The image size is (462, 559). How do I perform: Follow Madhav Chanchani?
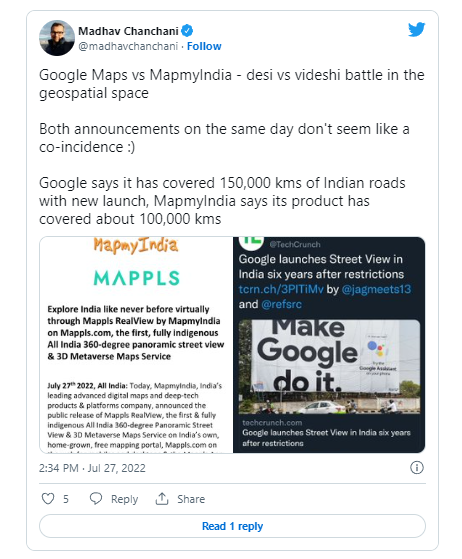[x=204, y=46]
